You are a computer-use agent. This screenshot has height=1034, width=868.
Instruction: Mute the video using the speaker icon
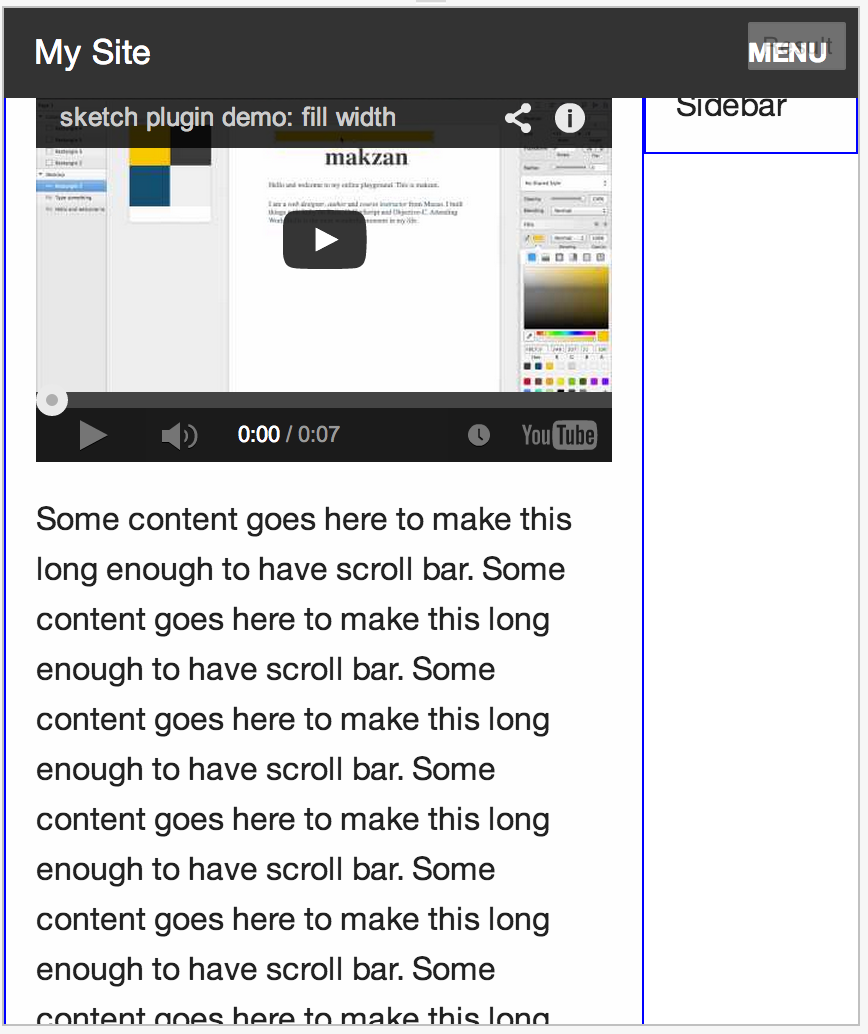tap(179, 435)
